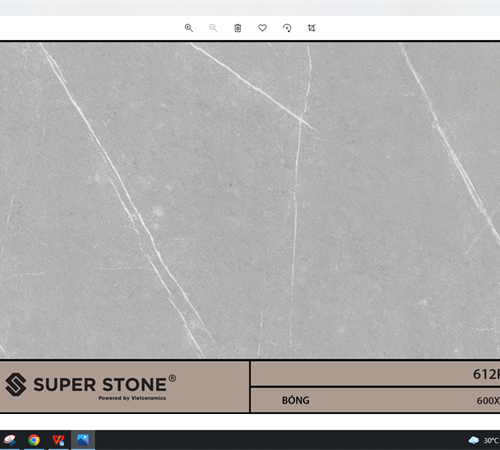500x450 pixels.
Task: Open the weather cloud icon in system tray
Action: pyautogui.click(x=473, y=440)
